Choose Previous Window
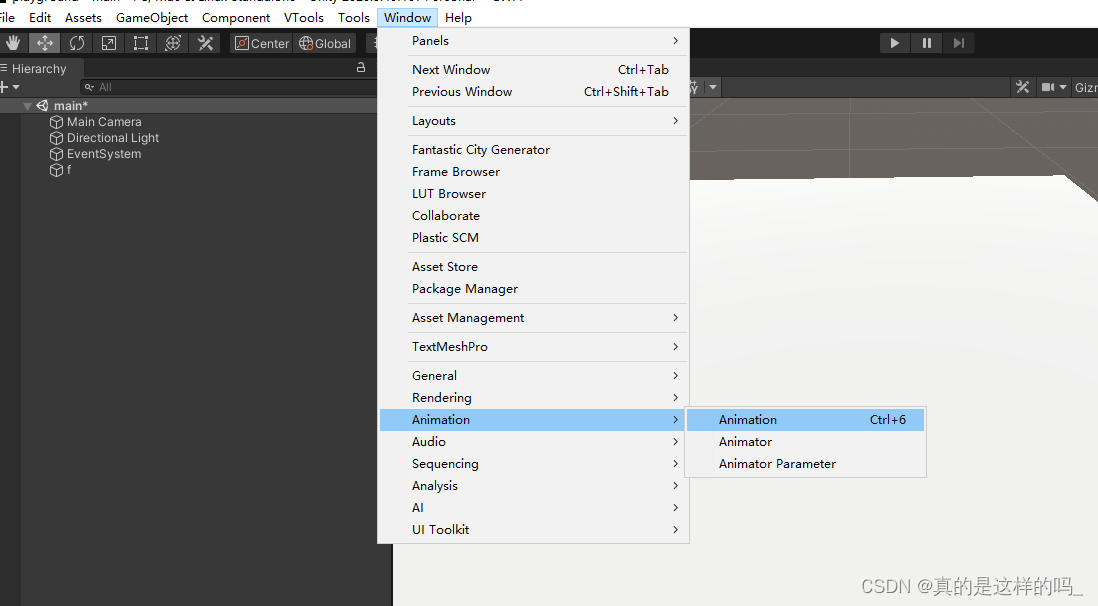Screen dimensions: 1098x606 tap(534, 92)
